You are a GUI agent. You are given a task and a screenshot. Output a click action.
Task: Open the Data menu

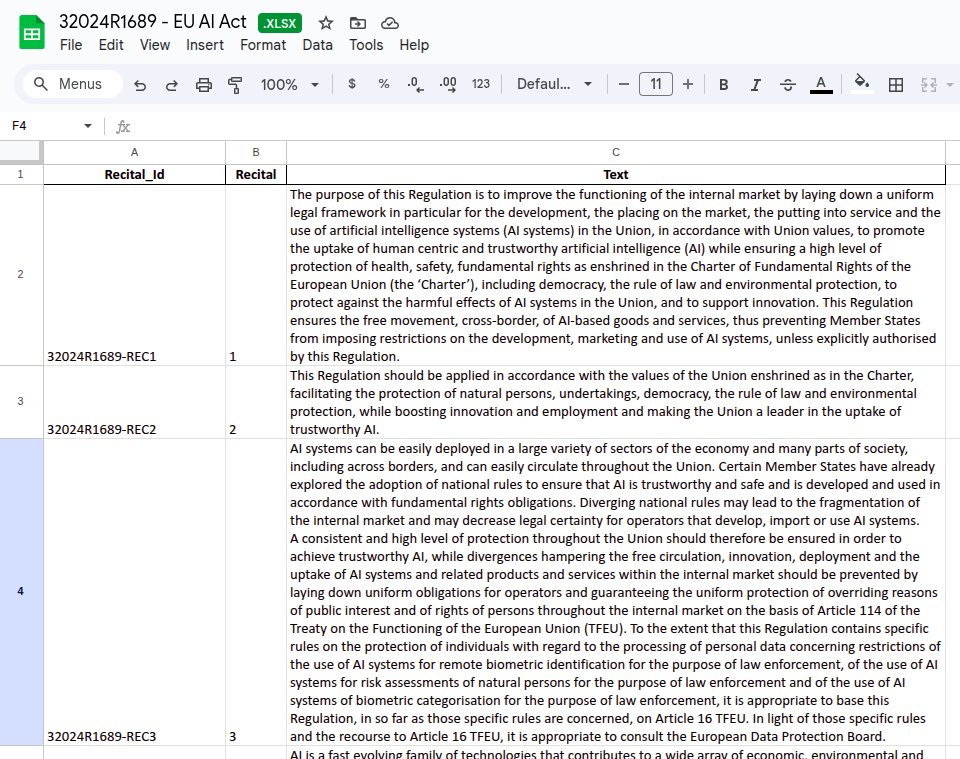[318, 45]
